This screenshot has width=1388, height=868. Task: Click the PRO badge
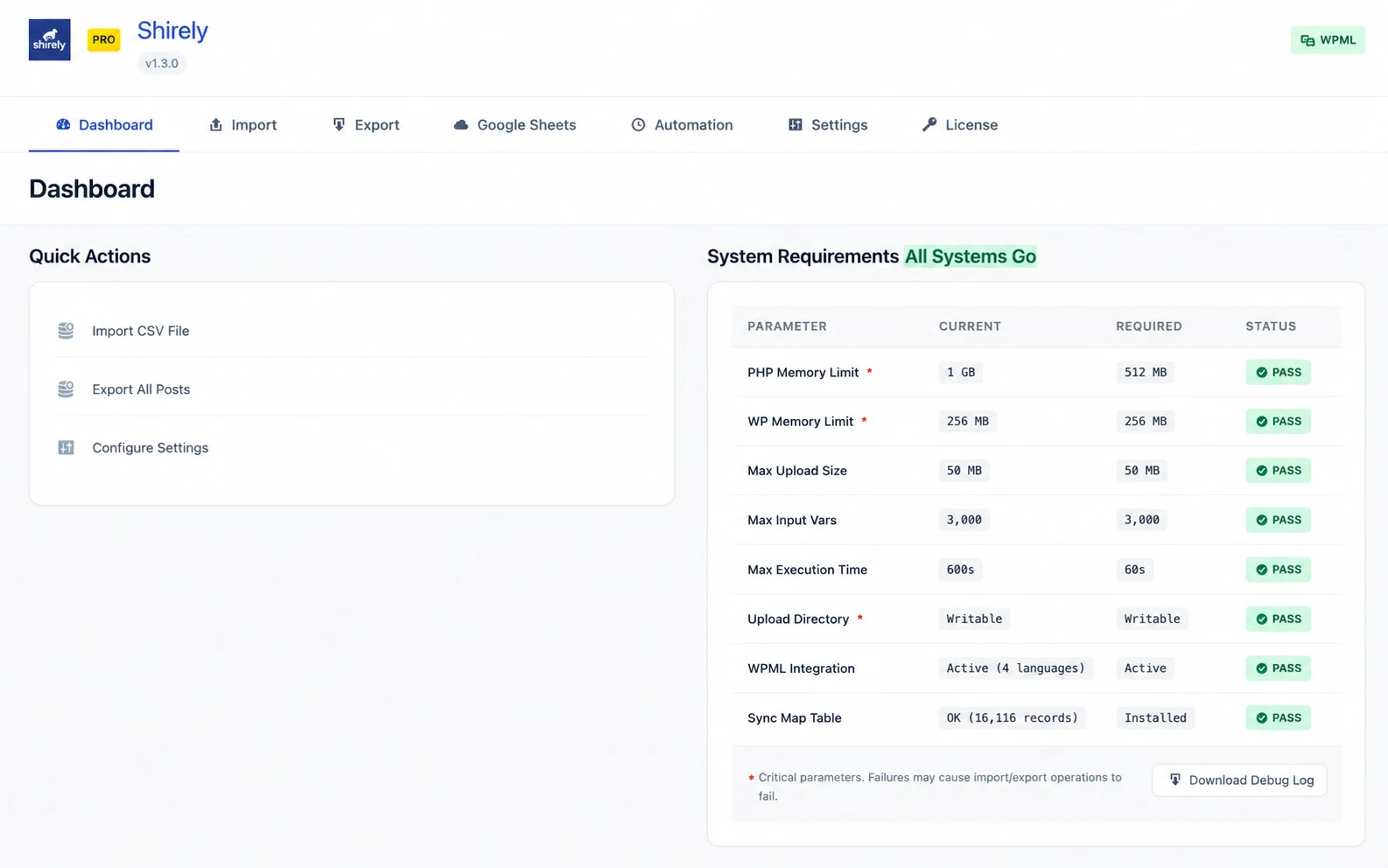(x=103, y=39)
